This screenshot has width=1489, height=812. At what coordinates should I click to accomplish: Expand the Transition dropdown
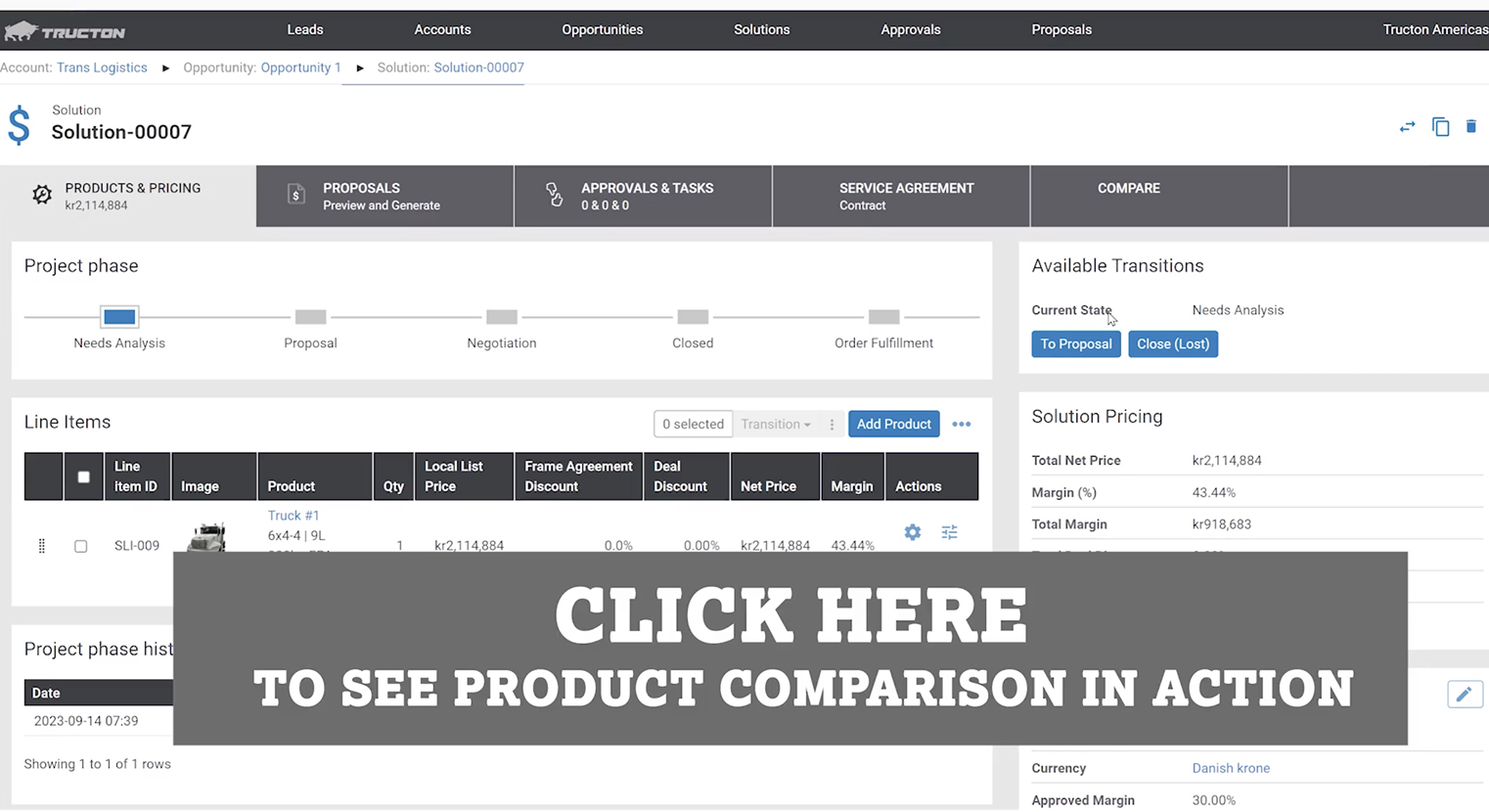[775, 425]
